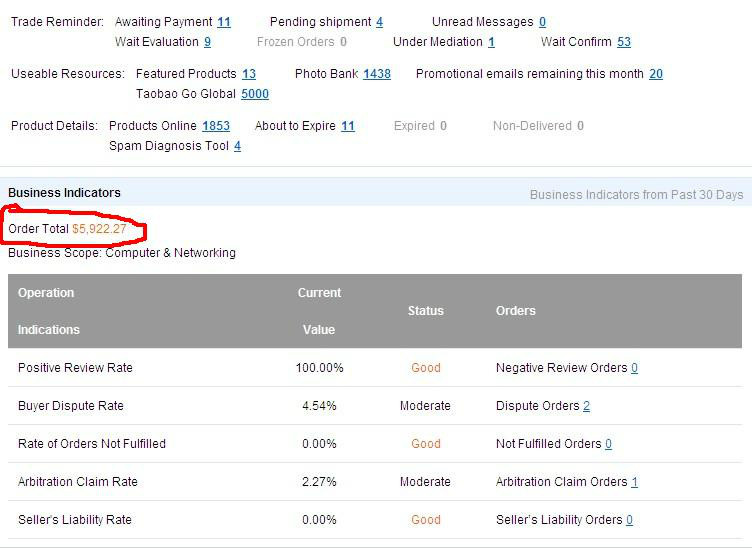Open Arbitration Claim Orders count 1

(x=634, y=482)
